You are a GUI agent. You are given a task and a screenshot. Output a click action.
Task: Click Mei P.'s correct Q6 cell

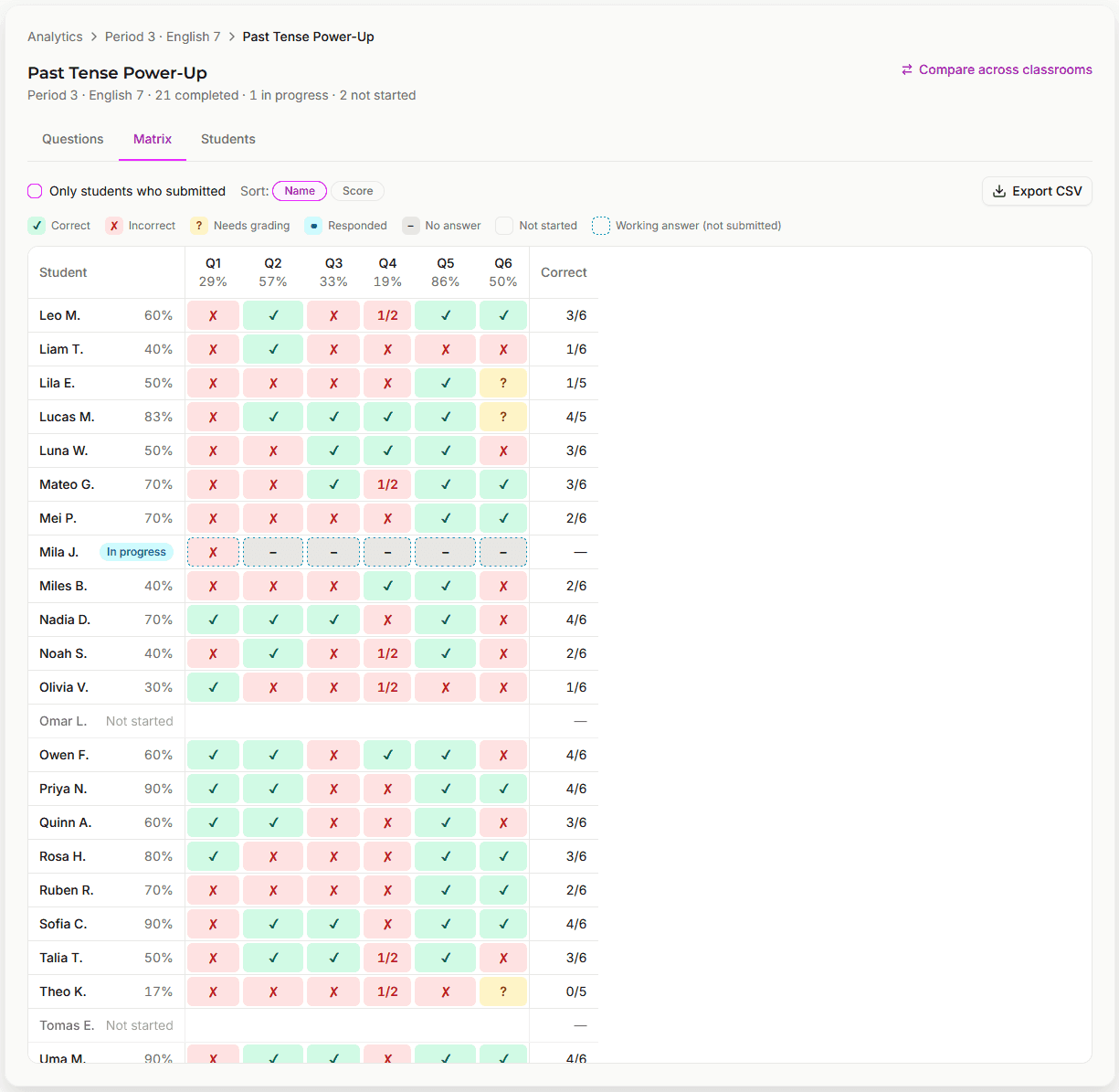[503, 518]
